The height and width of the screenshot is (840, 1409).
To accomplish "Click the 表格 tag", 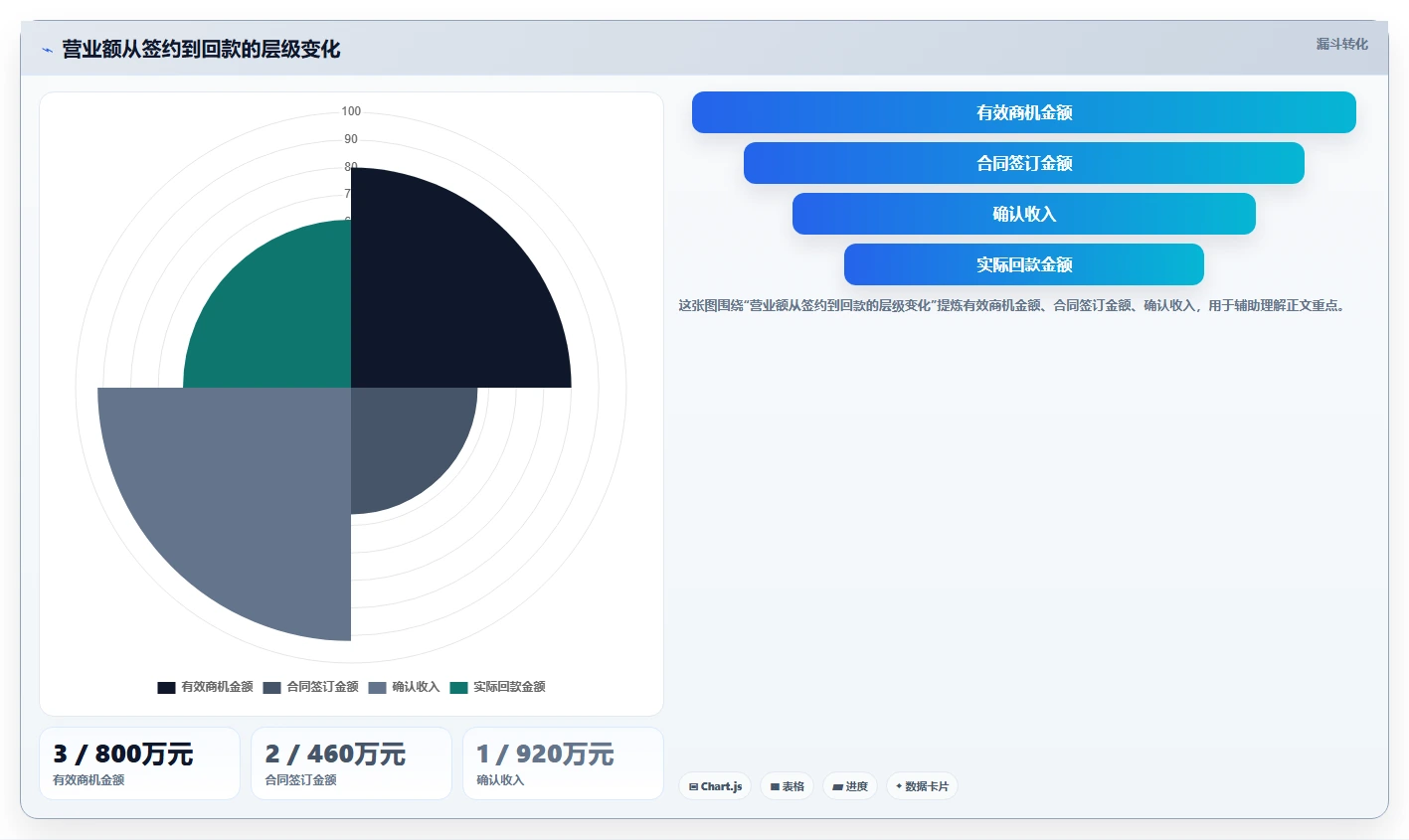I will pyautogui.click(x=787, y=786).
